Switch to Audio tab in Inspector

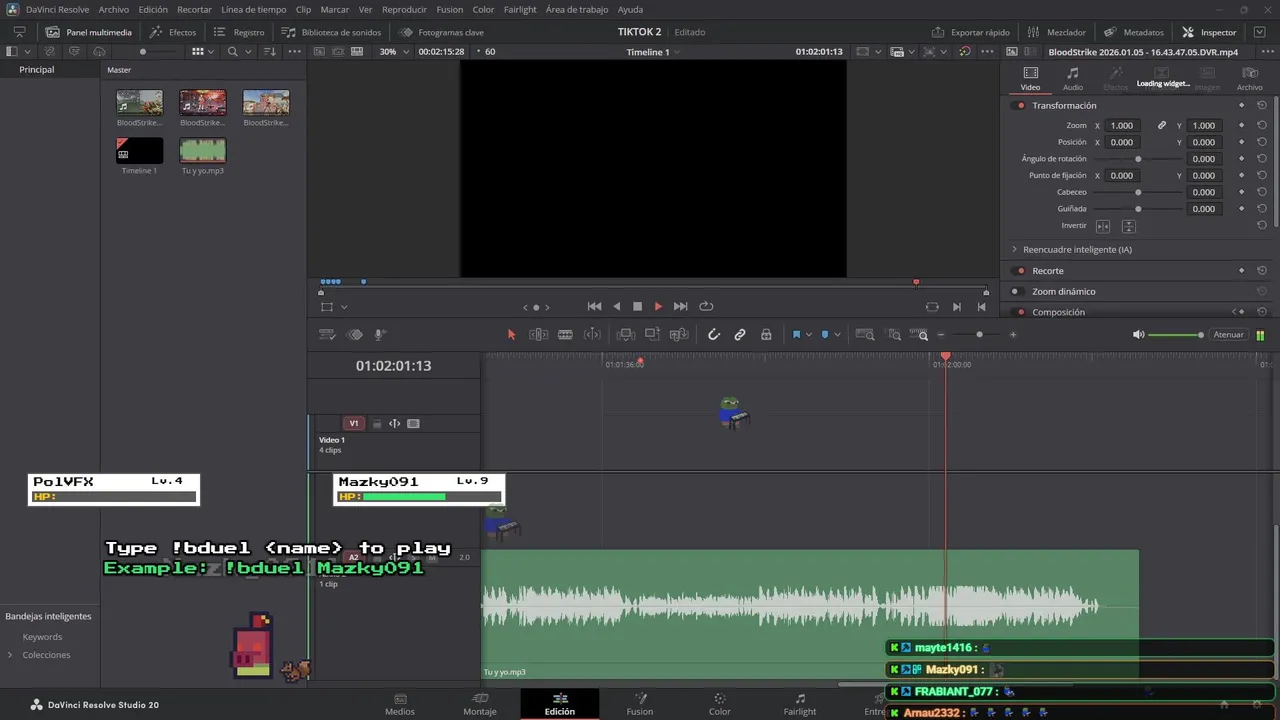1072,78
